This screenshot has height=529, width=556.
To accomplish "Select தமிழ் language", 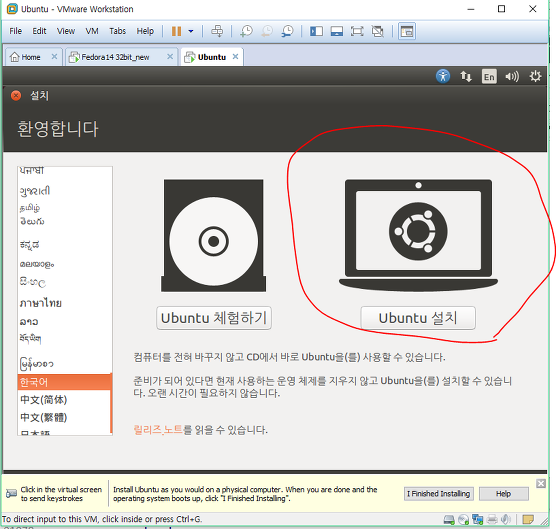I will [30, 208].
